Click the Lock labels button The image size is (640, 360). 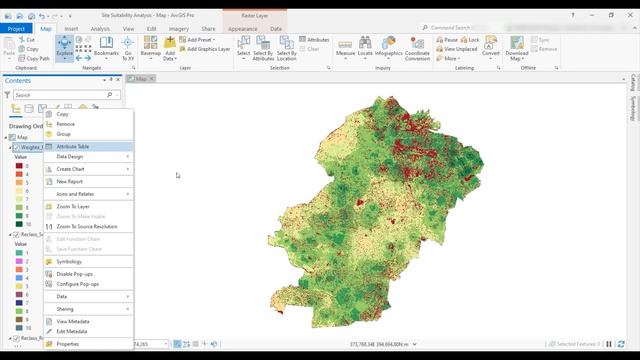click(470, 40)
